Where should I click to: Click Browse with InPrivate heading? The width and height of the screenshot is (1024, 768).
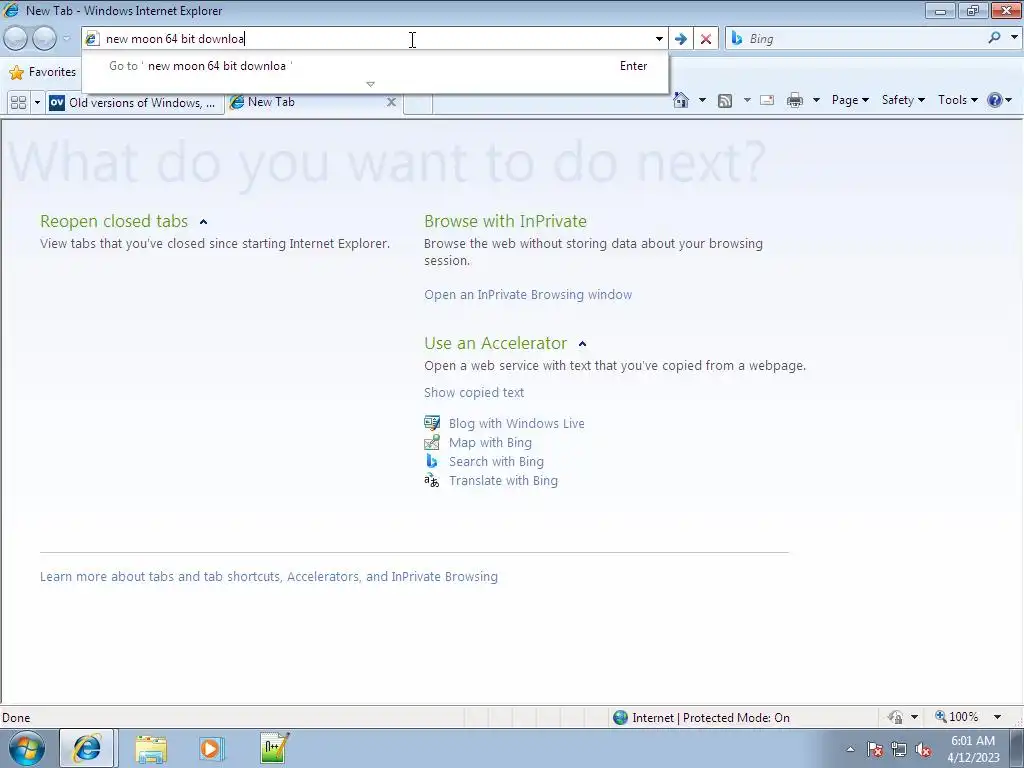coord(505,221)
